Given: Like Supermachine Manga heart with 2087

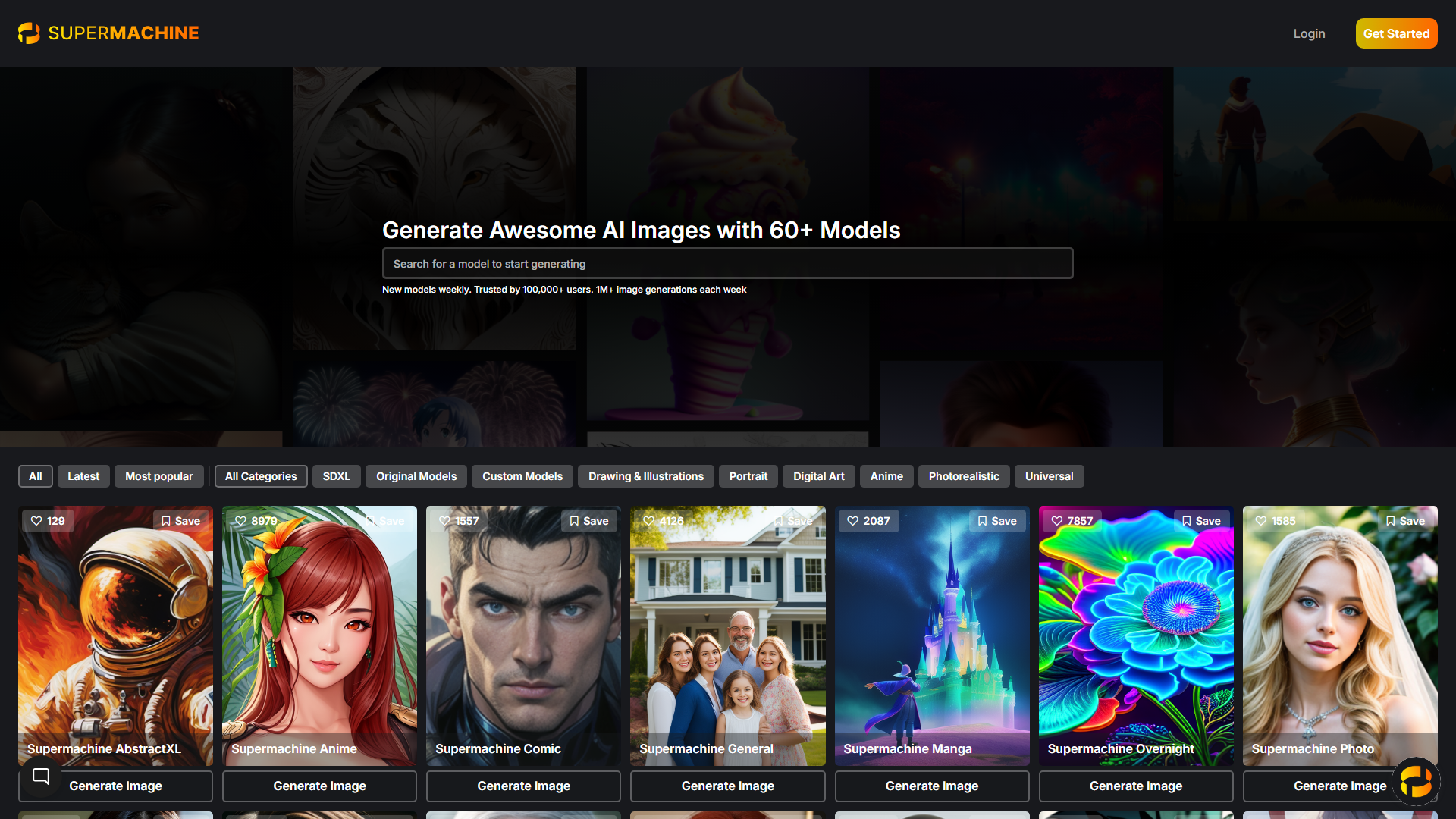Looking at the screenshot, I should 869,521.
